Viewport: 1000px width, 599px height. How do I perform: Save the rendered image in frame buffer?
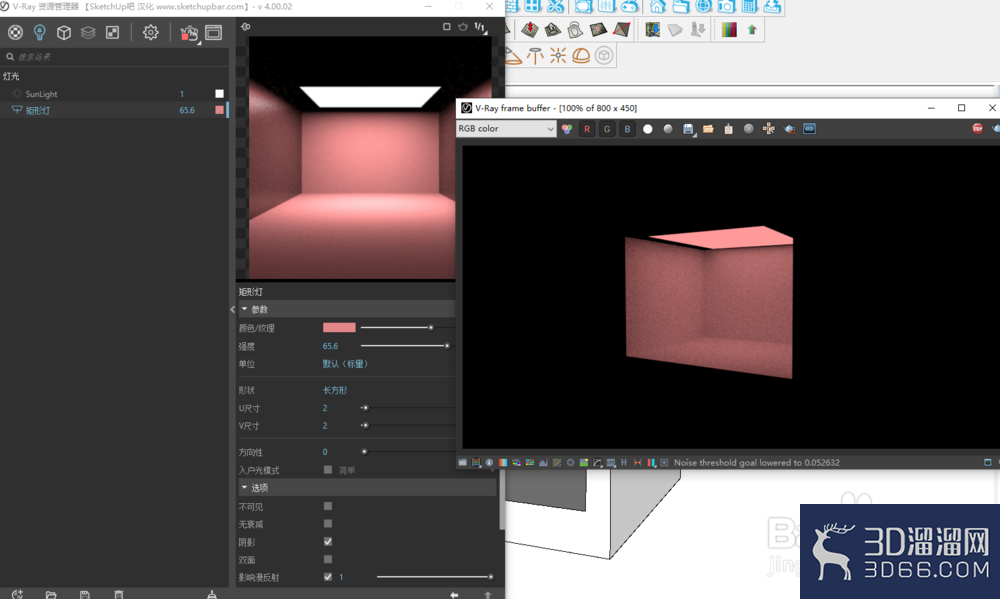tap(688, 129)
